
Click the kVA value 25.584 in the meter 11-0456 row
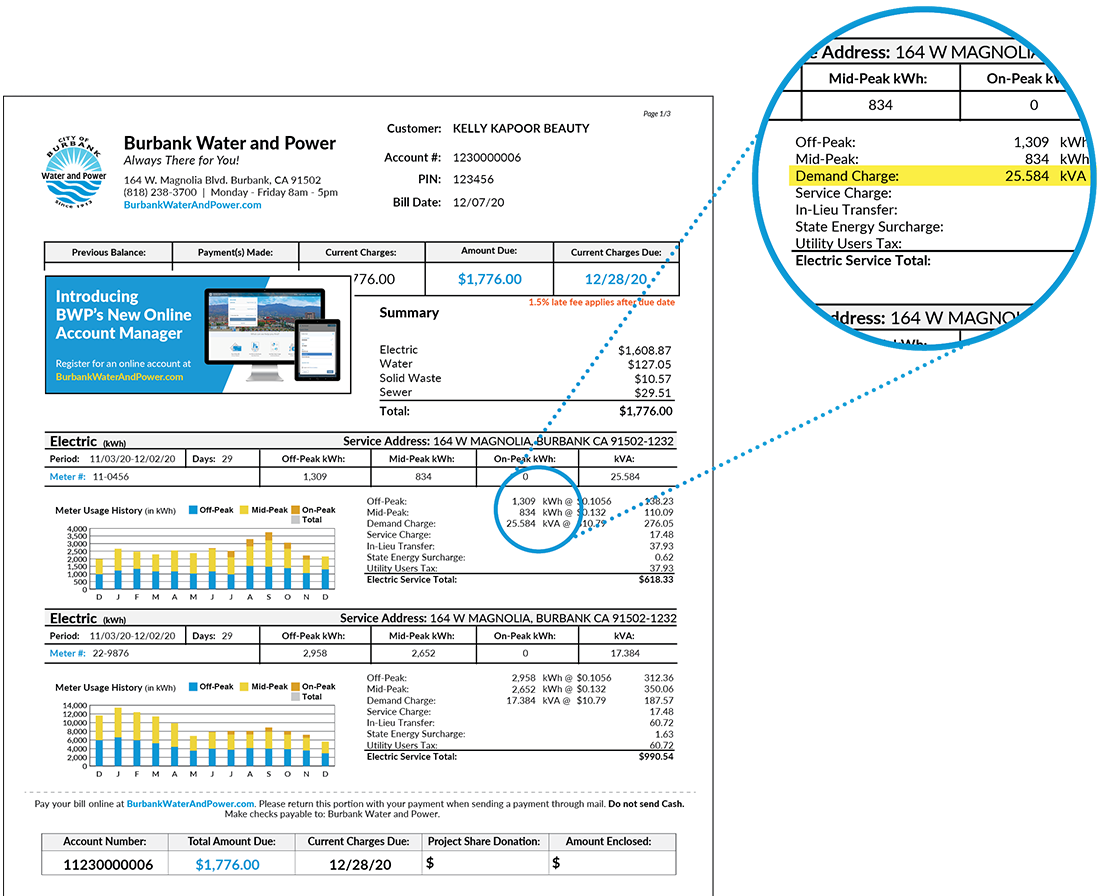pos(625,476)
